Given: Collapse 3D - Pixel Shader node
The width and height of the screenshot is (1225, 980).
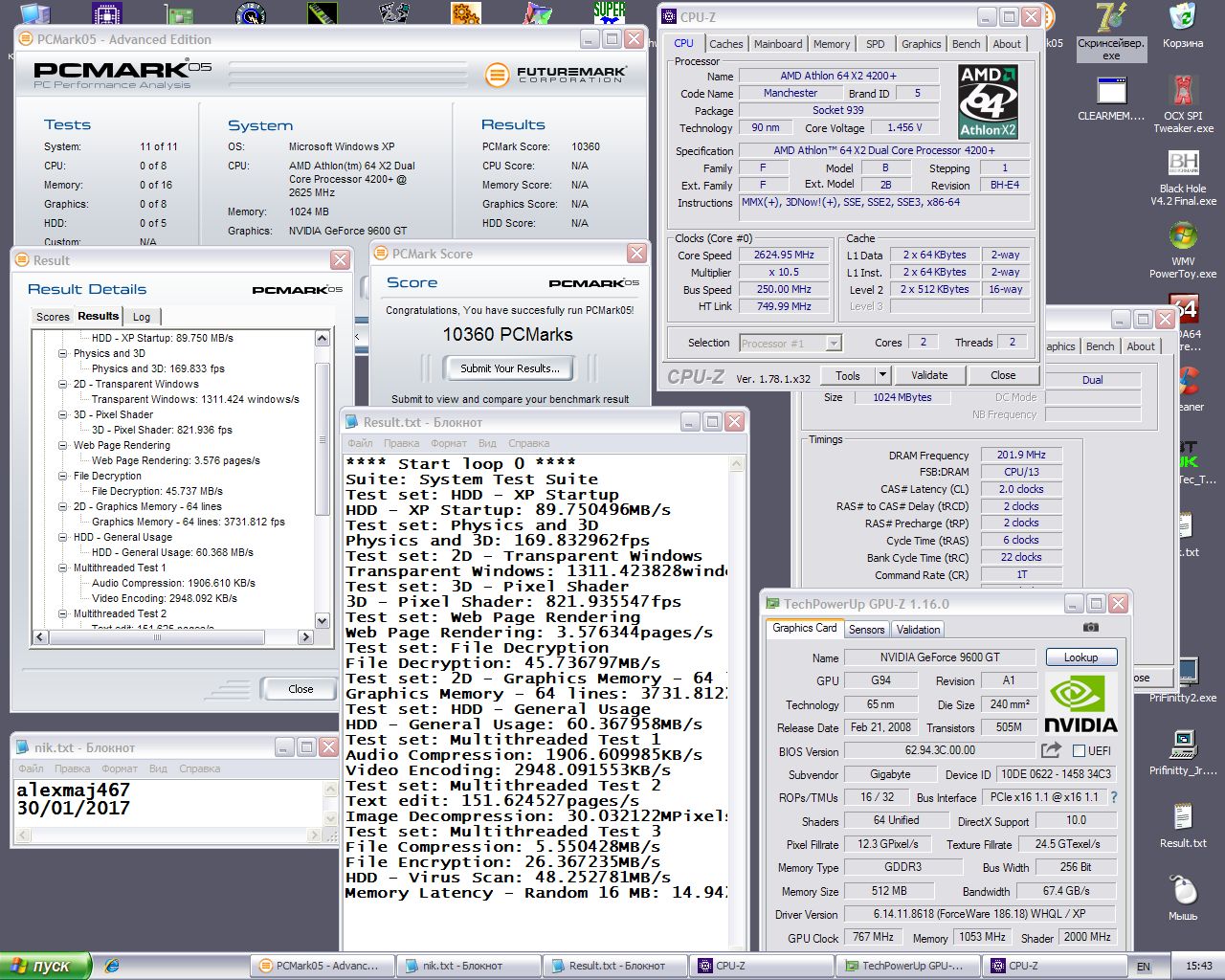Looking at the screenshot, I should tap(62, 414).
